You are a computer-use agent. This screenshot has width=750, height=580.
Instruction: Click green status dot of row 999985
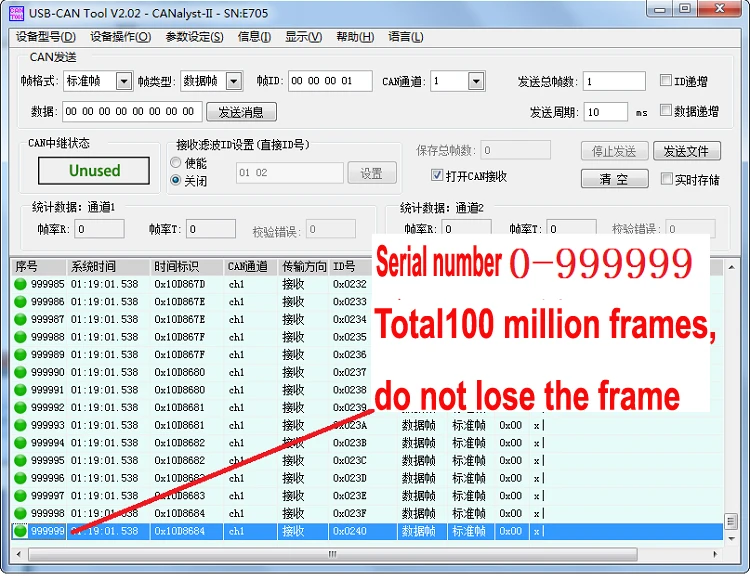click(x=20, y=284)
